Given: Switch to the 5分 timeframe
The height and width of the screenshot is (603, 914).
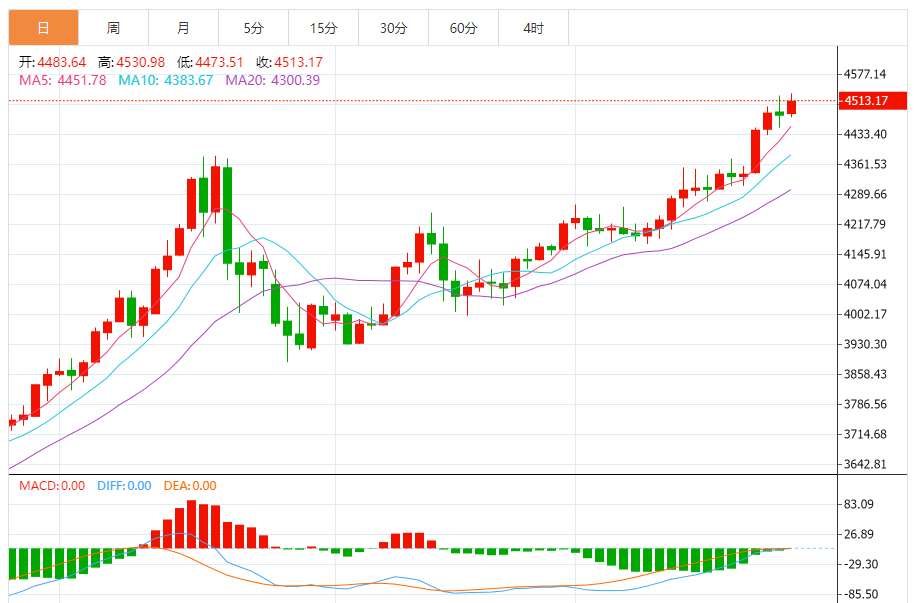Looking at the screenshot, I should click(253, 28).
